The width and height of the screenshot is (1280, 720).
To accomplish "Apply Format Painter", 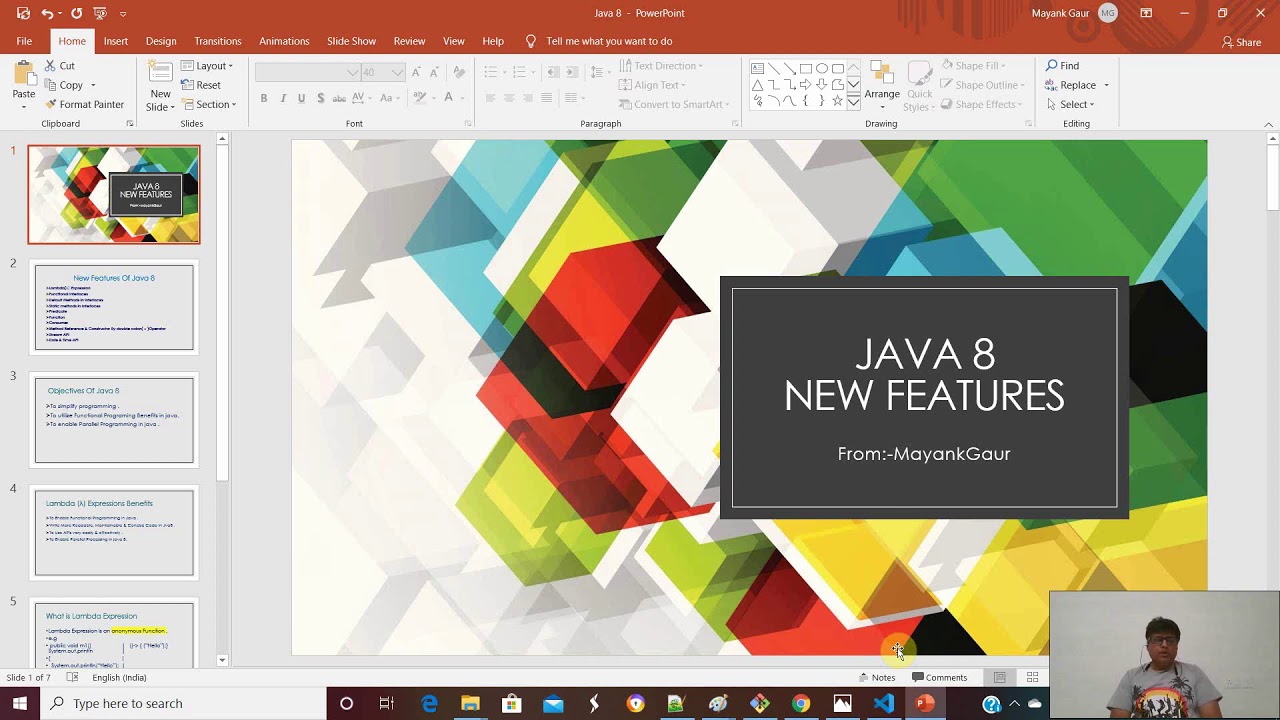I will tap(84, 104).
